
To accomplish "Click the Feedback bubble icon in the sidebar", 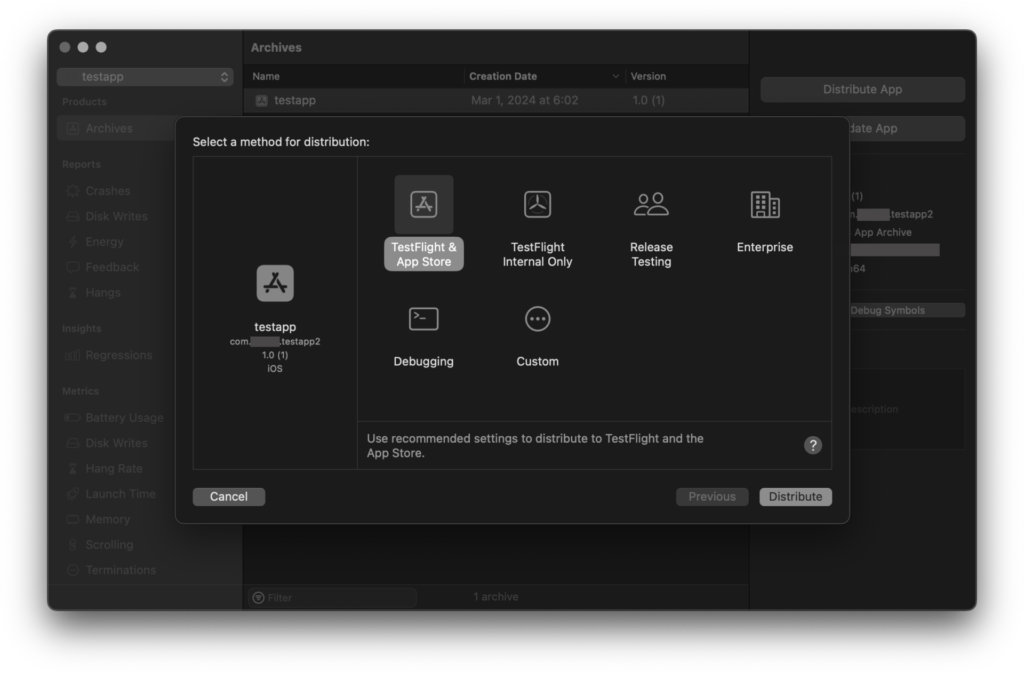I will point(72,267).
